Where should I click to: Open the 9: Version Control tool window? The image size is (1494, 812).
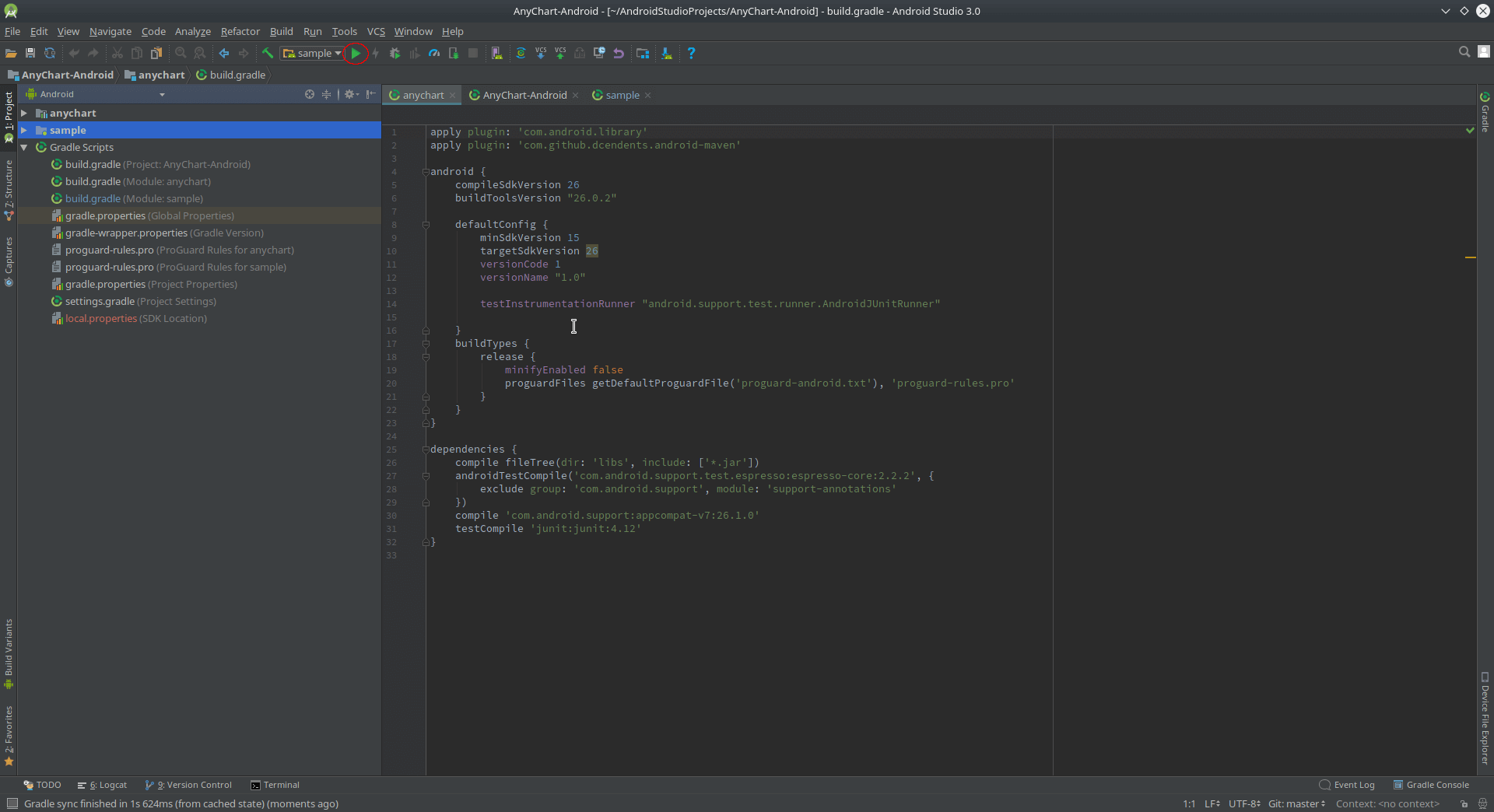(x=188, y=785)
